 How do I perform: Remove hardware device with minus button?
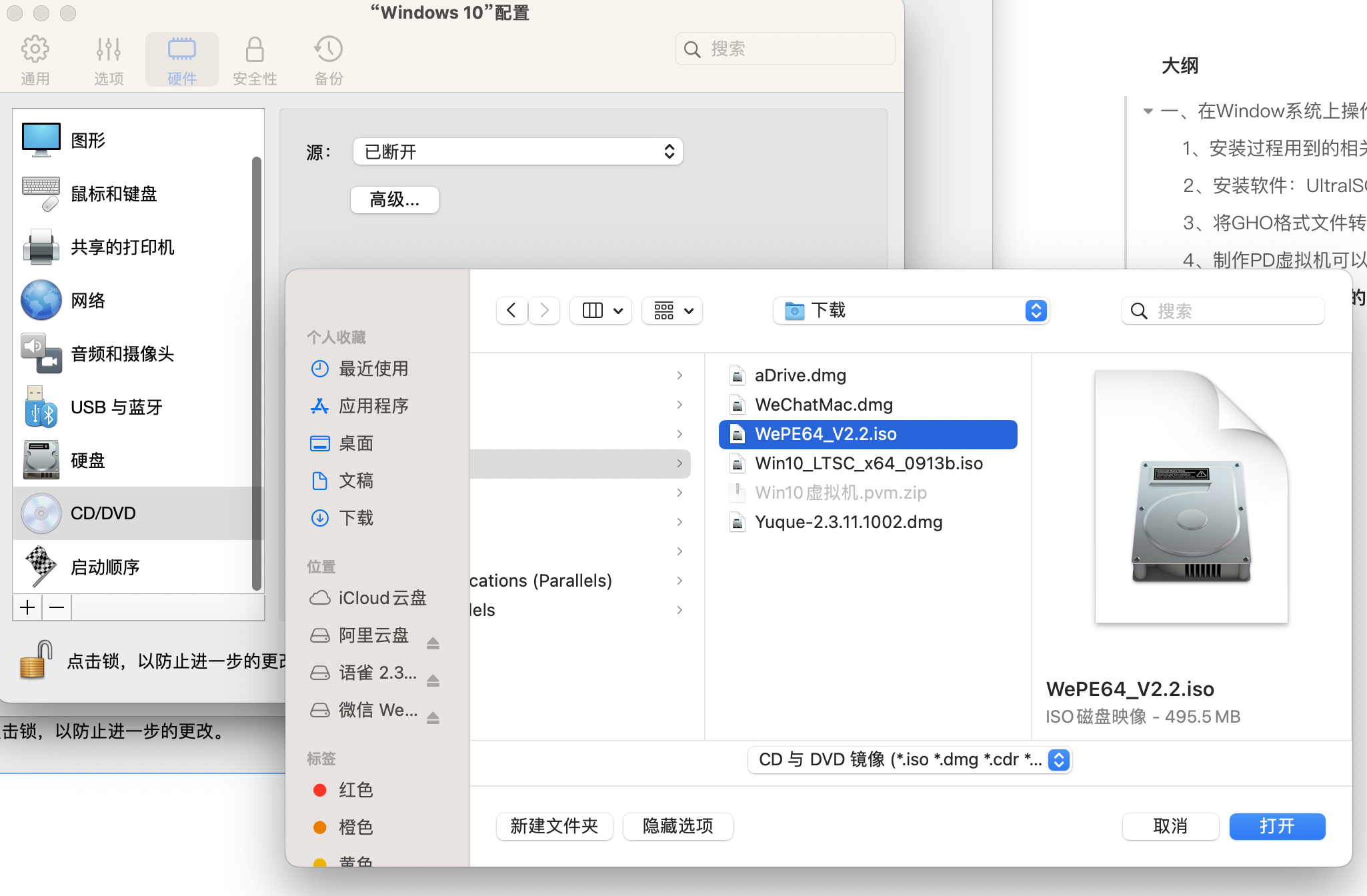[x=57, y=607]
